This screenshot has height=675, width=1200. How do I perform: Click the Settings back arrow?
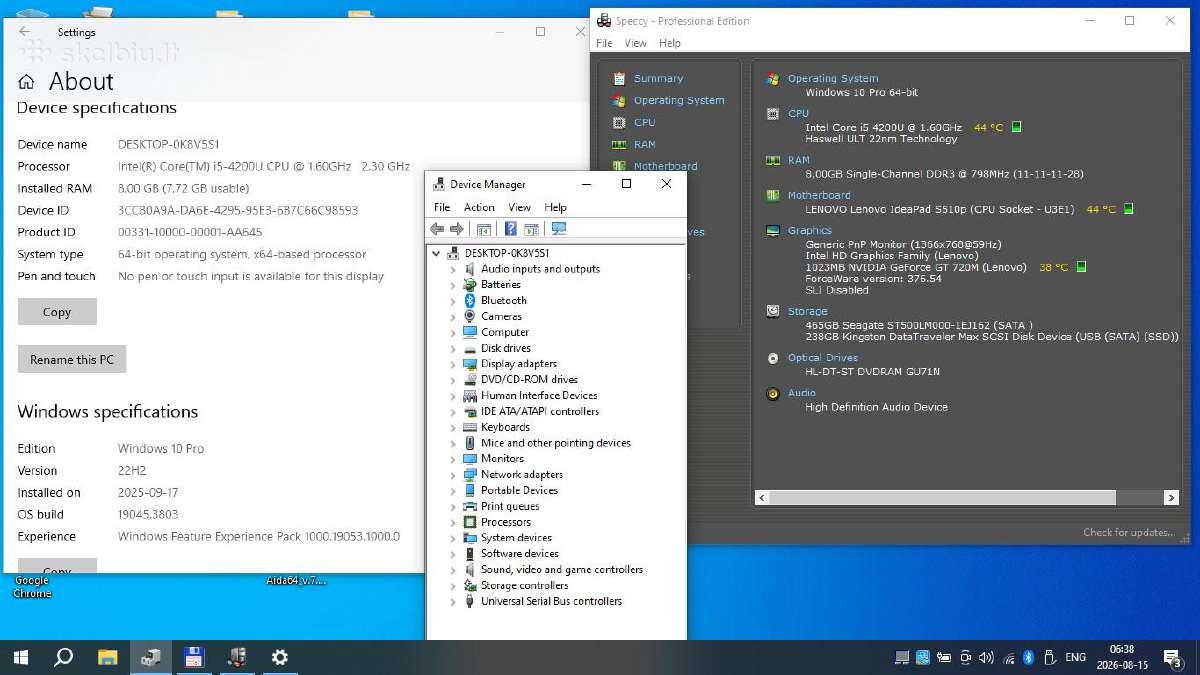25,32
